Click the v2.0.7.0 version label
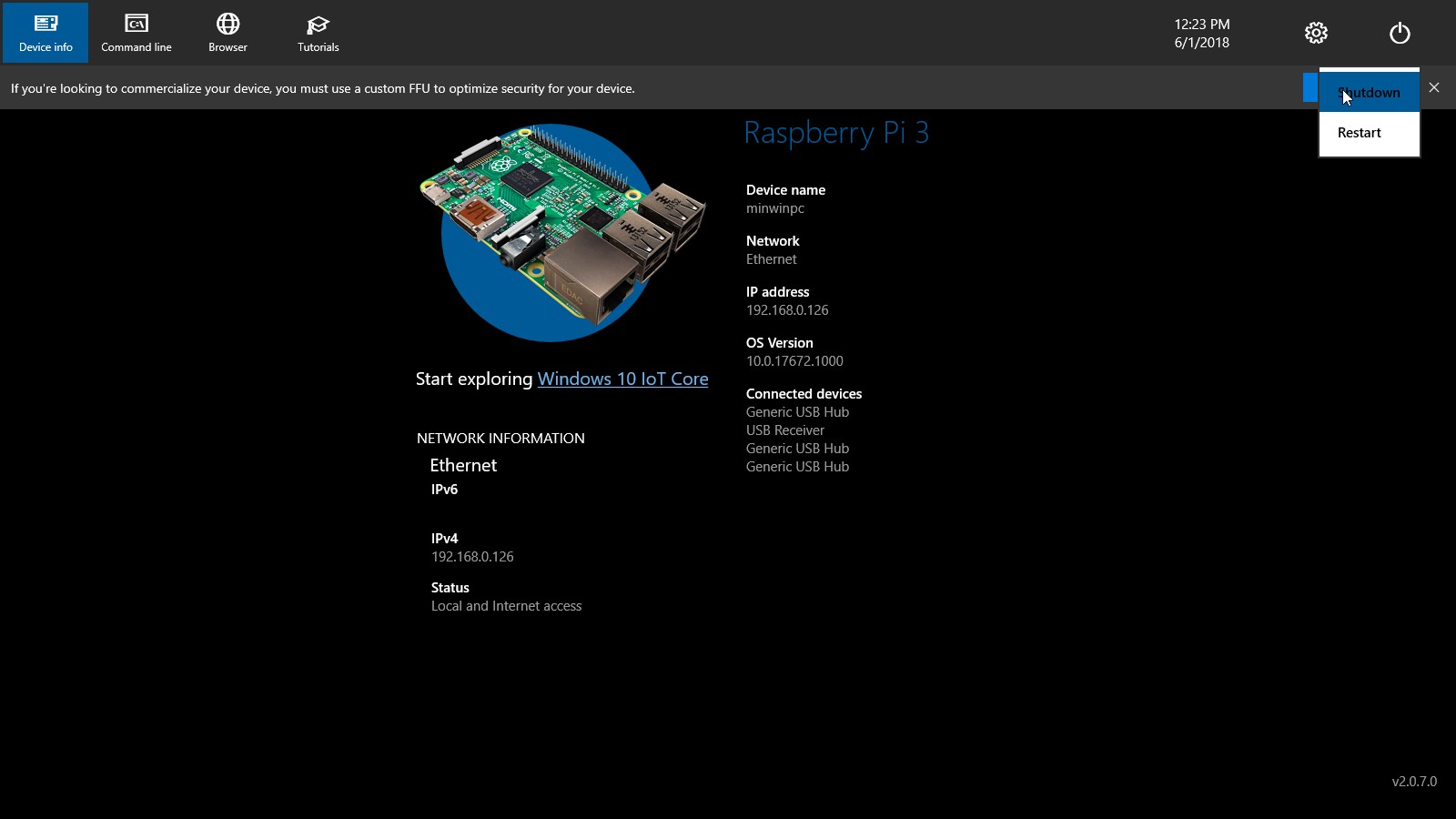Image resolution: width=1456 pixels, height=819 pixels. tap(1414, 782)
